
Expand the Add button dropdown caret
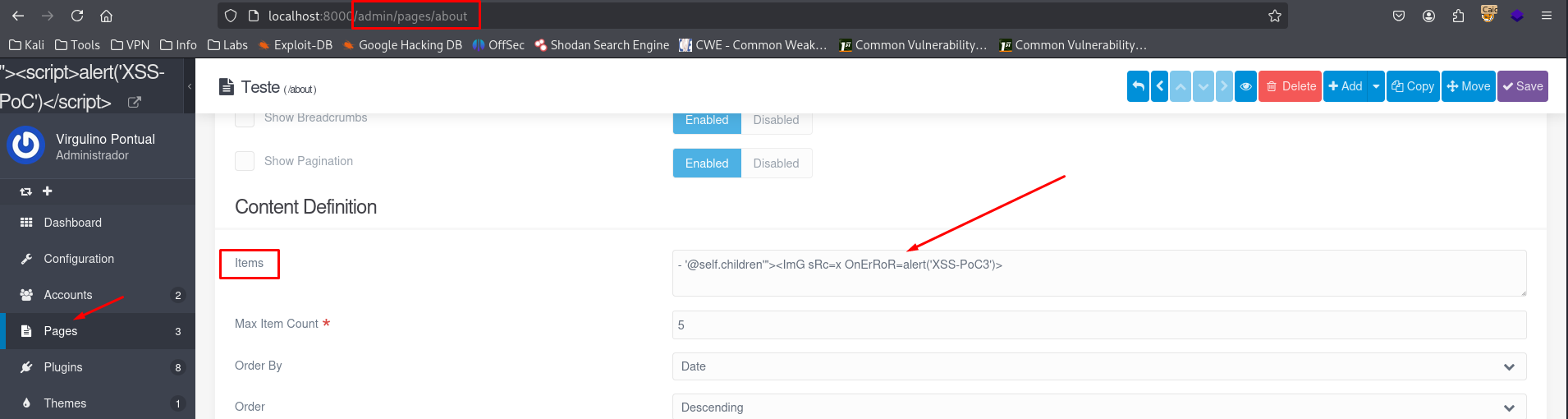[x=1376, y=86]
